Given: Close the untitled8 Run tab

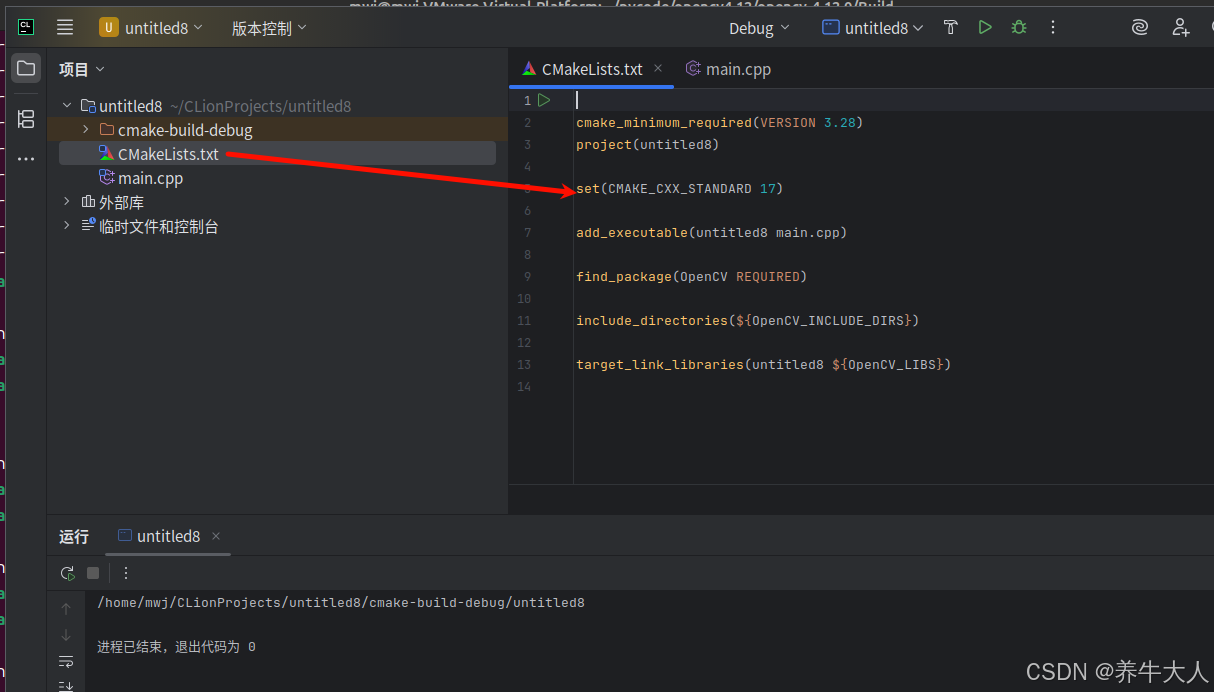Looking at the screenshot, I should pos(216,536).
